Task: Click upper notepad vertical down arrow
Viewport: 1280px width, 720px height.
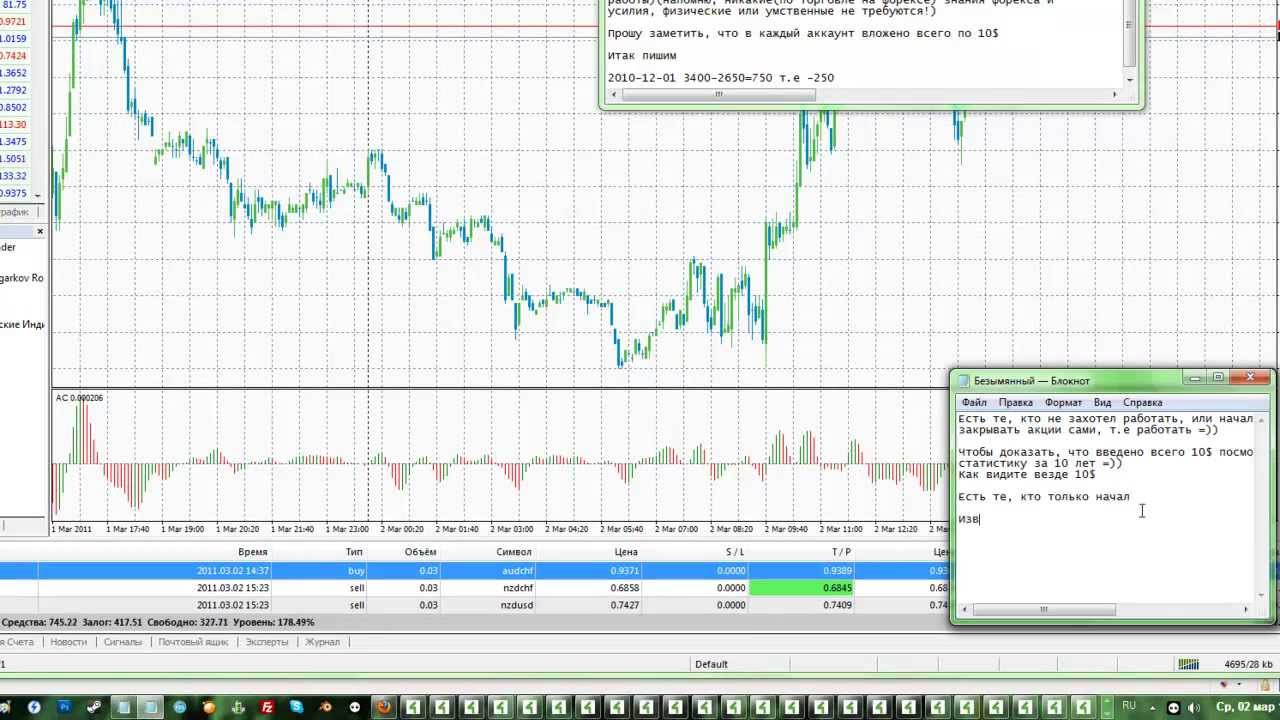Action: (1130, 79)
